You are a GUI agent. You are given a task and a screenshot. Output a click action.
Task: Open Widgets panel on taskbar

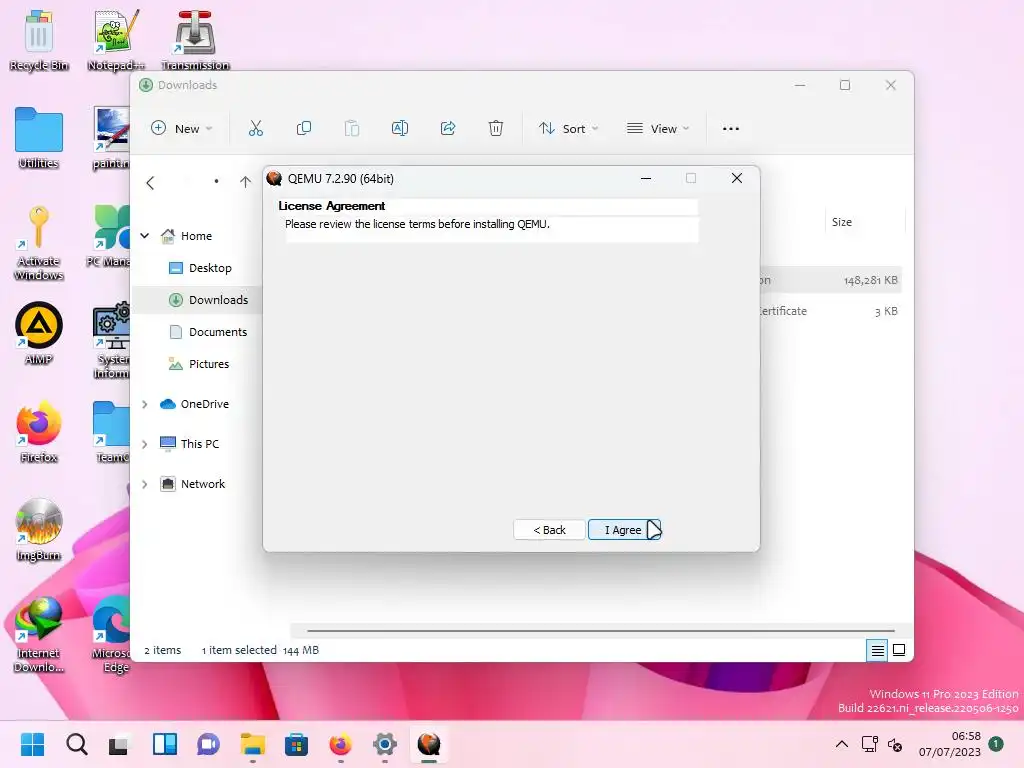tap(165, 744)
